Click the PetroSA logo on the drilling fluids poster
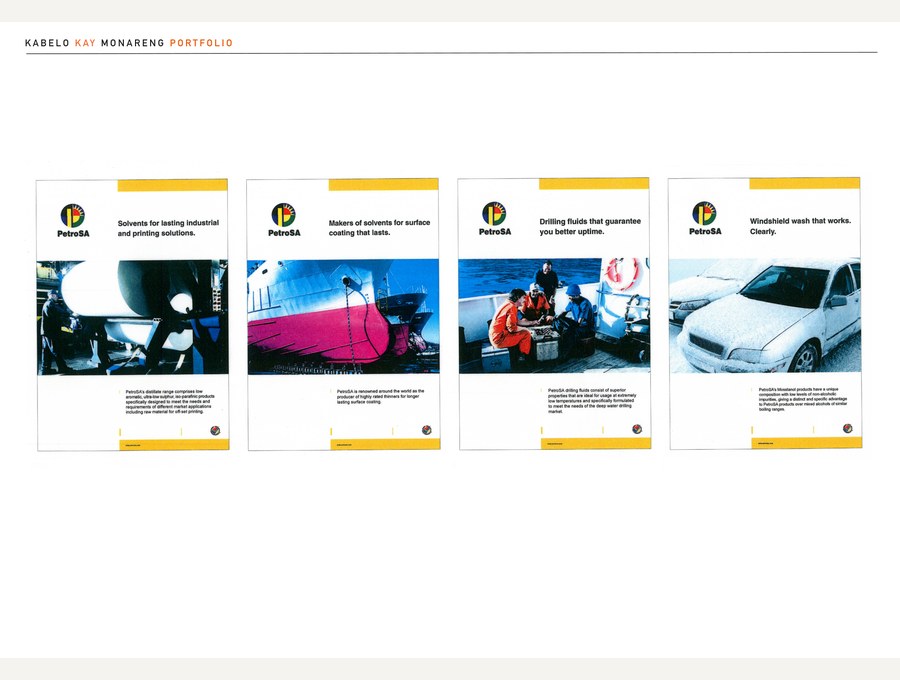Viewport: 900px width, 680px height. pos(495,219)
